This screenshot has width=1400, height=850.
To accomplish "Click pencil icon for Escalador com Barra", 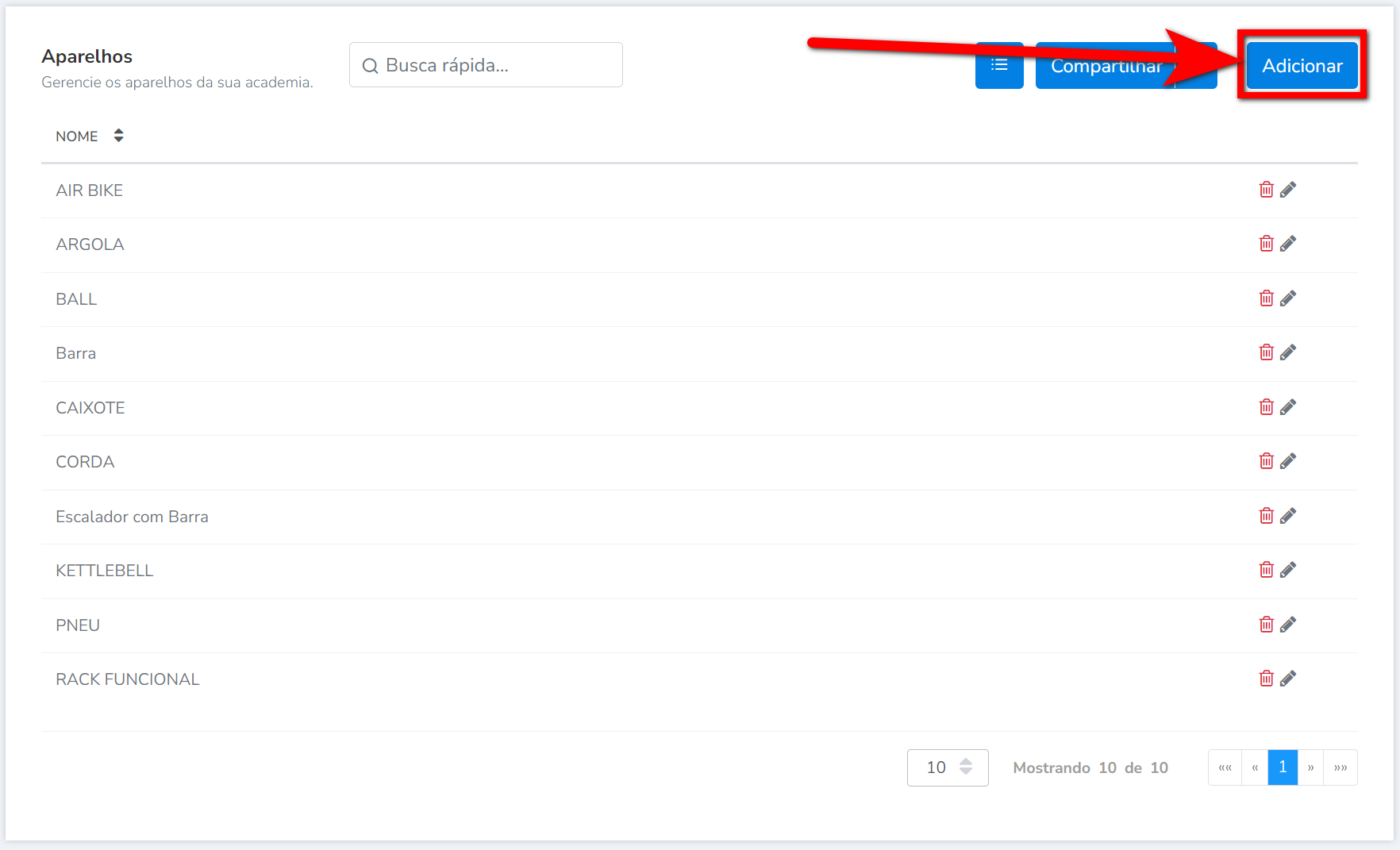I will 1288,516.
